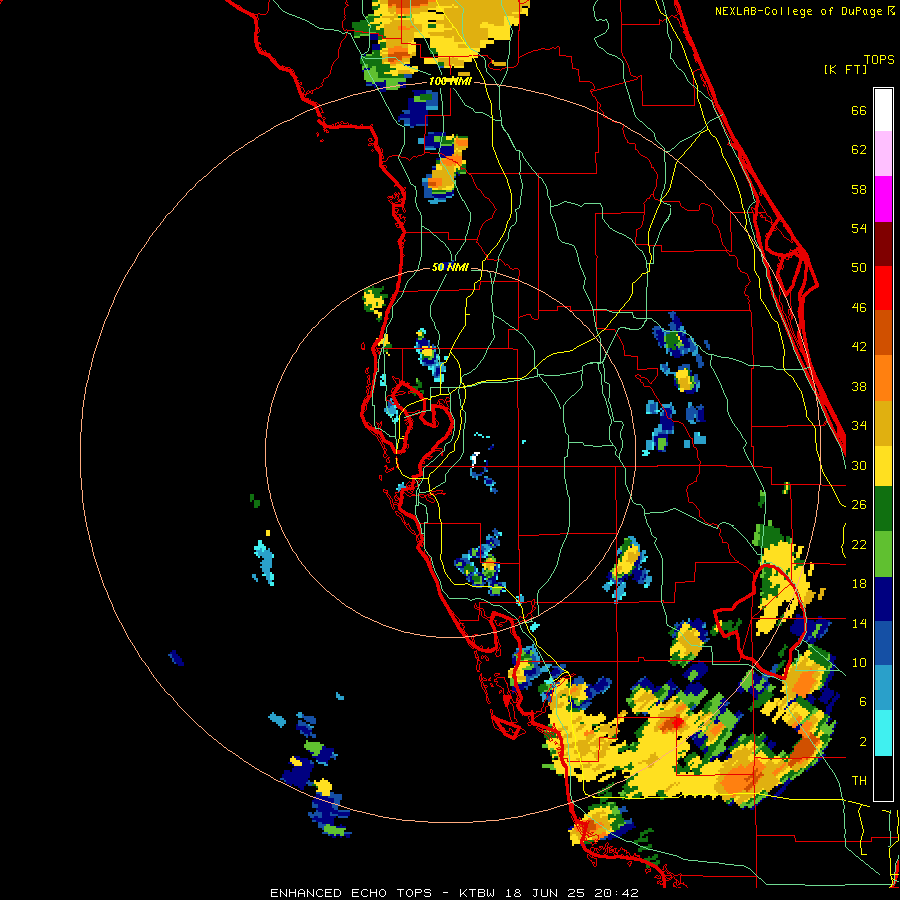Click the legend value 10
Viewport: 900px width, 900px height.
[x=859, y=663]
